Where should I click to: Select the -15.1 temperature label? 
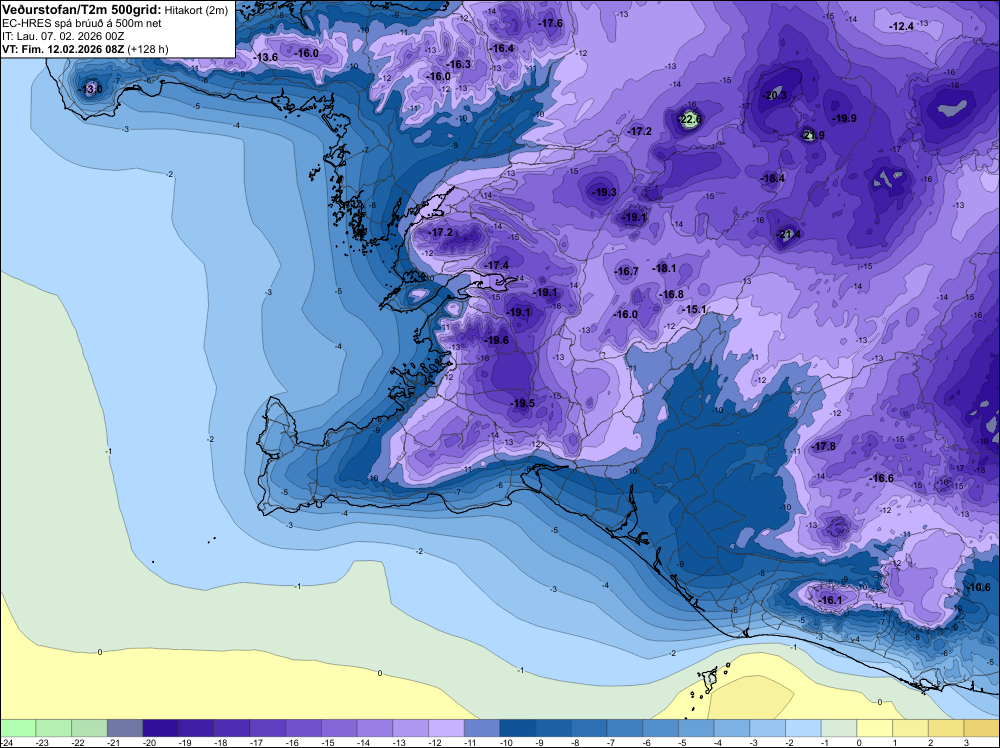[x=695, y=310]
